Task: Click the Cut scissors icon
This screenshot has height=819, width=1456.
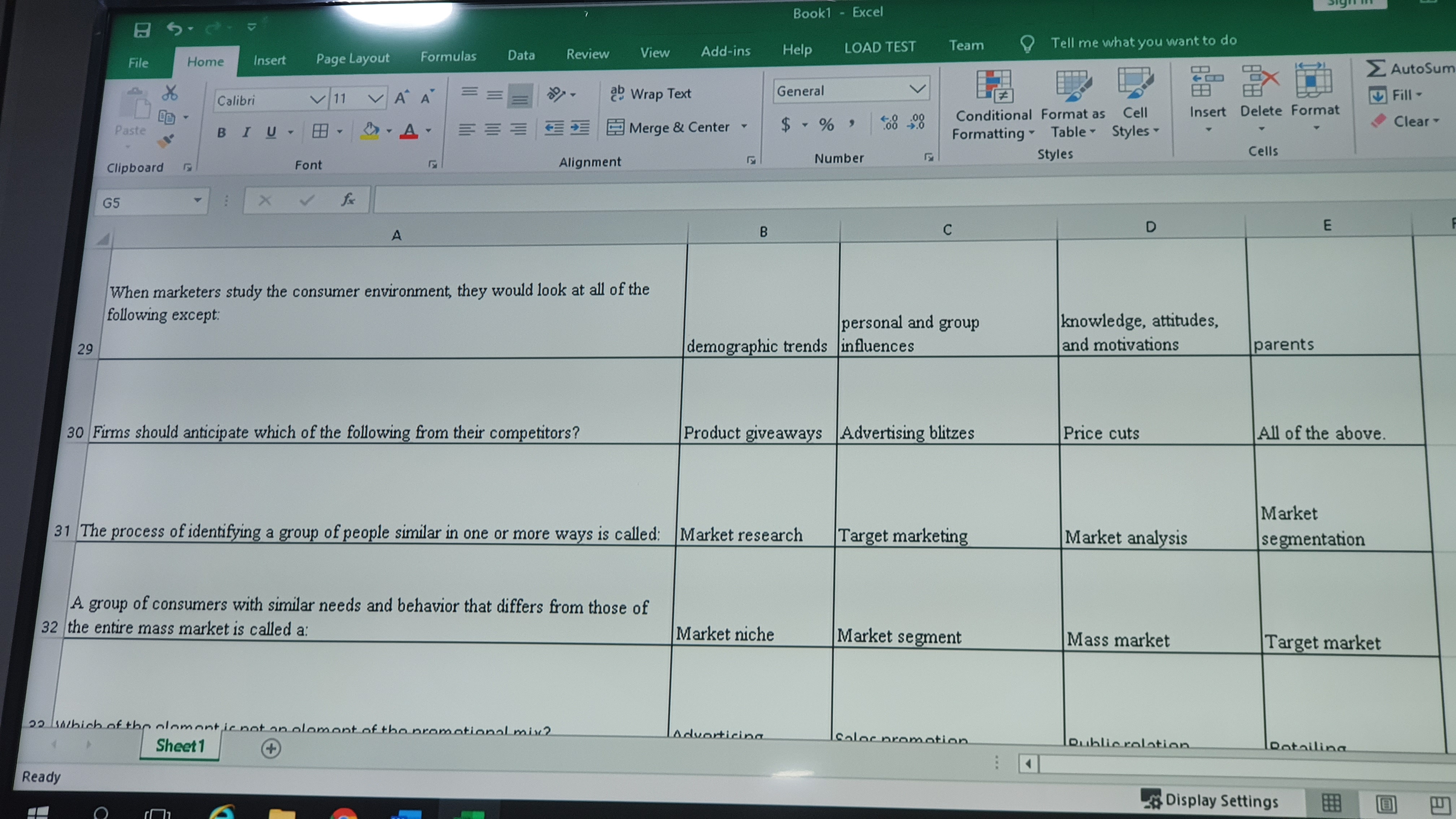Action: pos(170,93)
